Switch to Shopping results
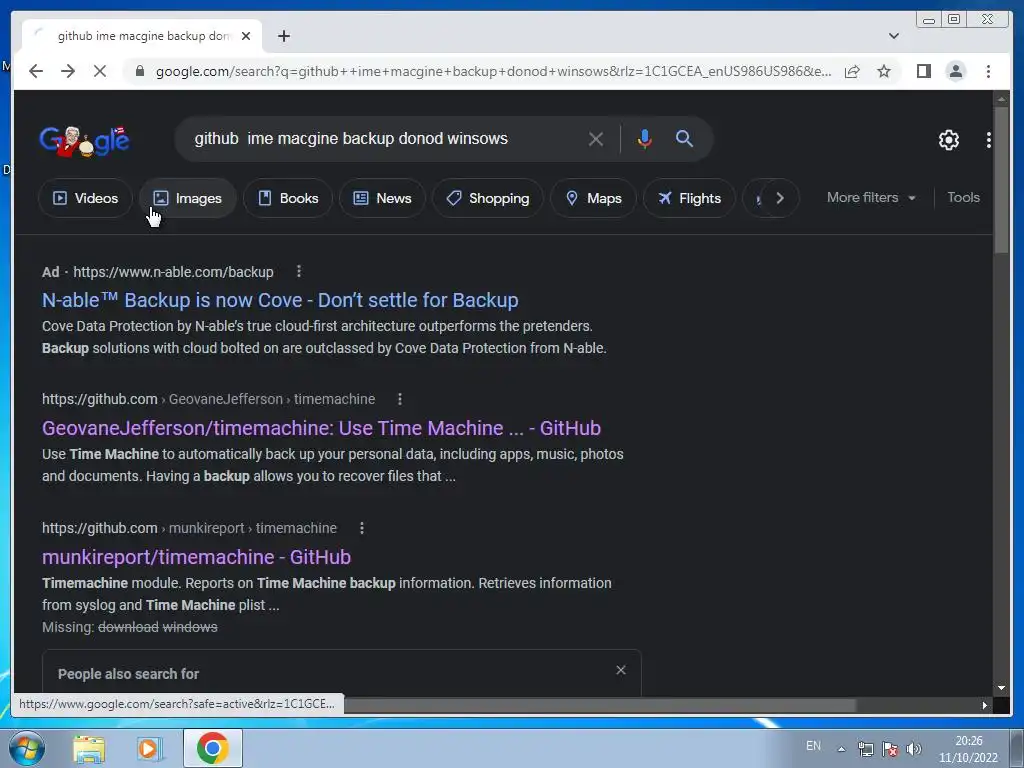This screenshot has height=768, width=1024. pyautogui.click(x=488, y=198)
